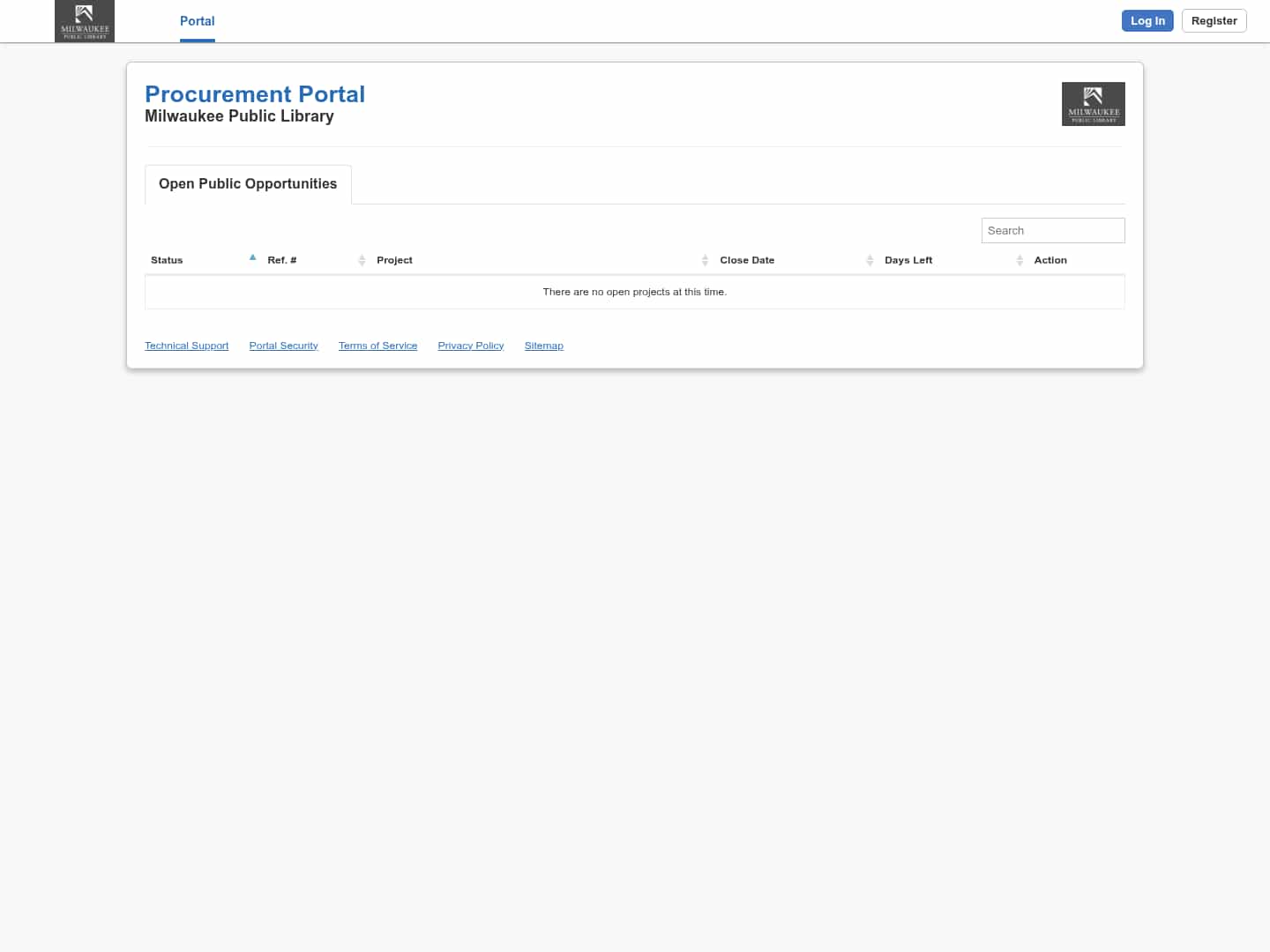Click the sort arrows beside Ref. #
This screenshot has height=952, width=1270.
tap(362, 260)
